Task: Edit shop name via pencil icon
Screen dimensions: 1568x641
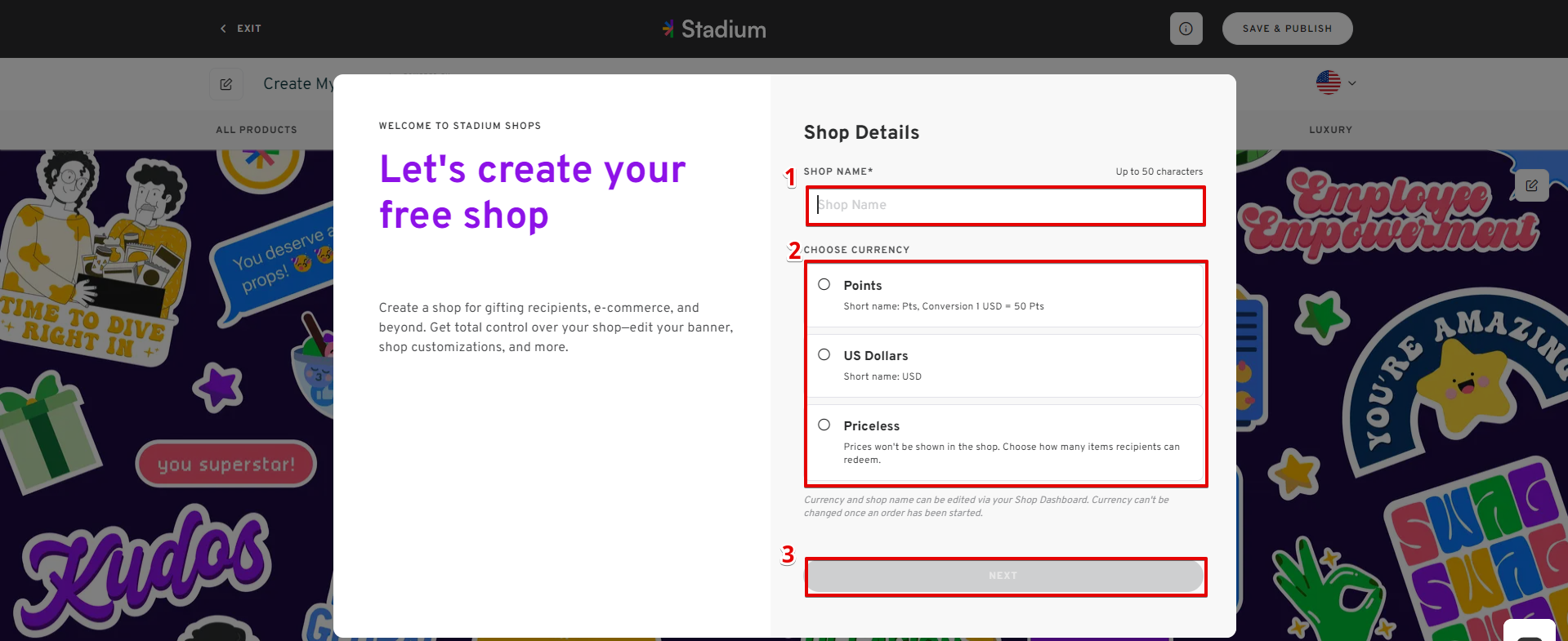Action: click(x=226, y=84)
